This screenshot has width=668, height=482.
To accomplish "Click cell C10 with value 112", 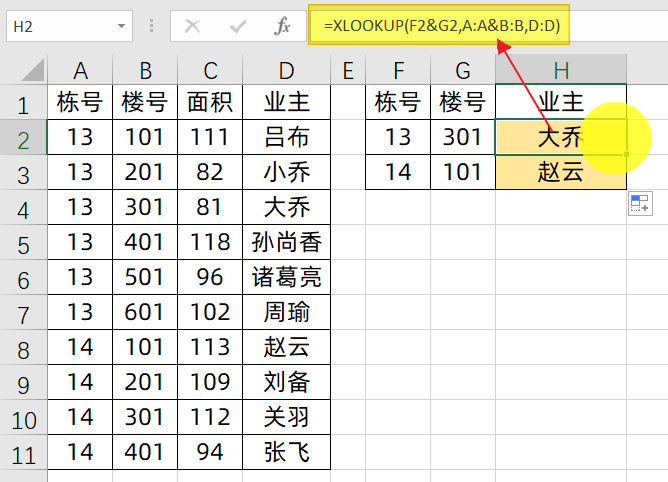I will click(x=210, y=417).
